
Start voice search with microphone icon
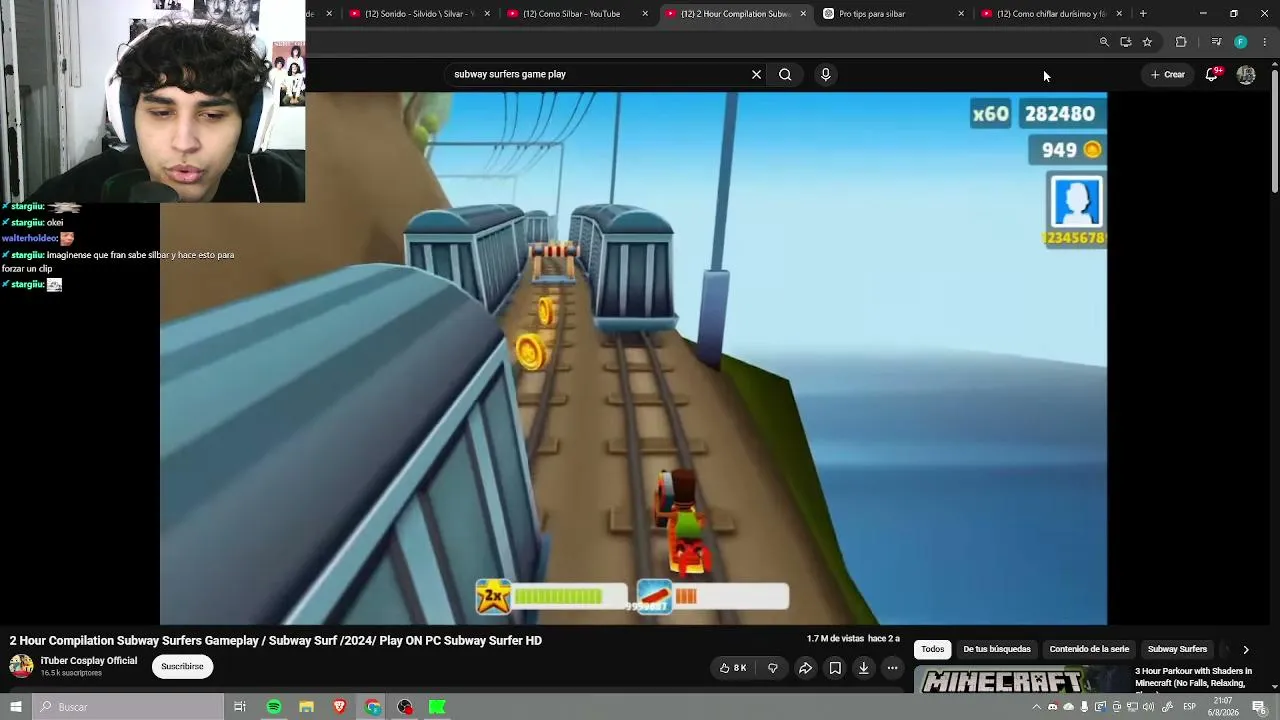click(825, 74)
